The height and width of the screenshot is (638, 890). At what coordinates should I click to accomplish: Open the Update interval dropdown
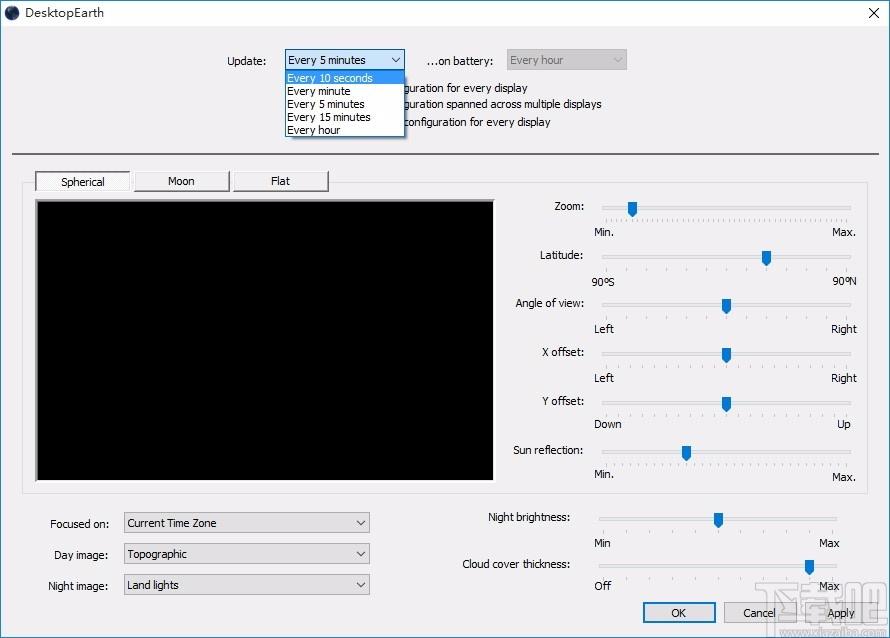[345, 60]
